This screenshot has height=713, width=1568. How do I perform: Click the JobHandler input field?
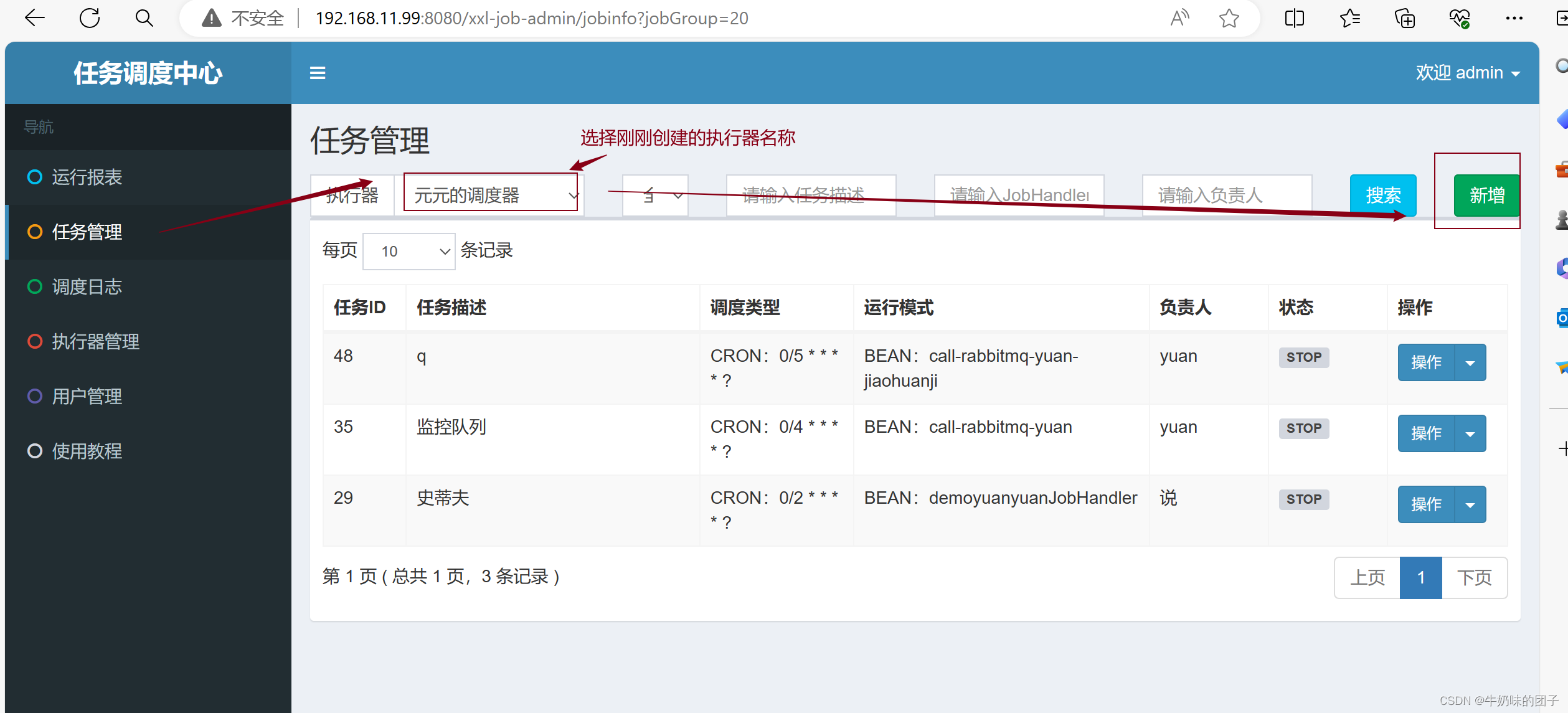point(1019,196)
